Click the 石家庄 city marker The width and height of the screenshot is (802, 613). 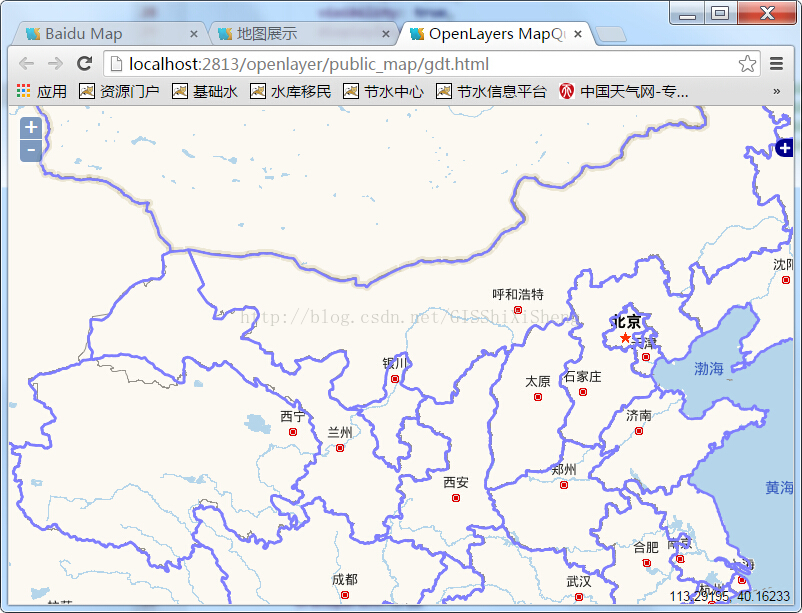pyautogui.click(x=583, y=392)
